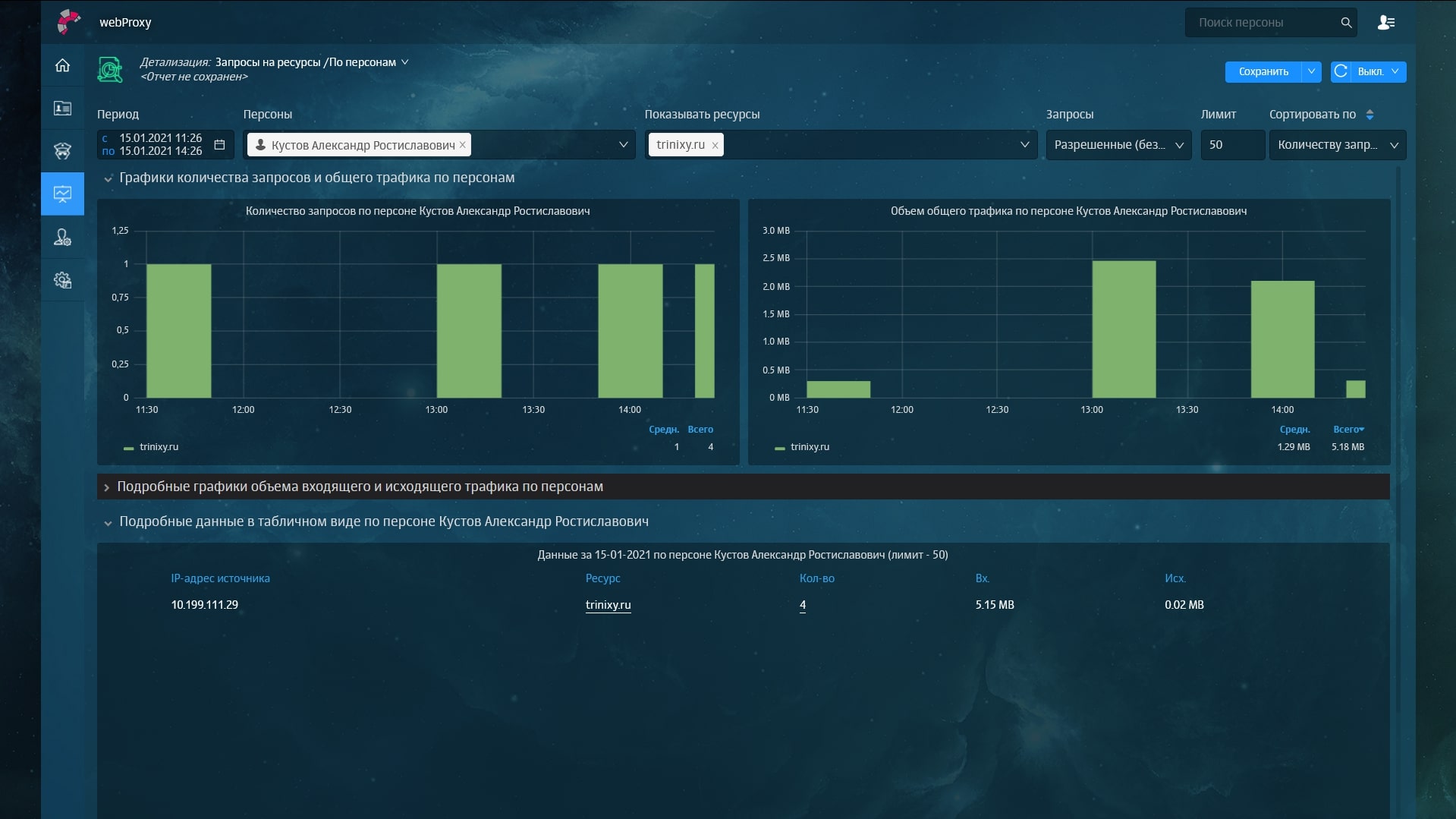
Task: Sort traffic legend by Всего column
Action: [1348, 430]
